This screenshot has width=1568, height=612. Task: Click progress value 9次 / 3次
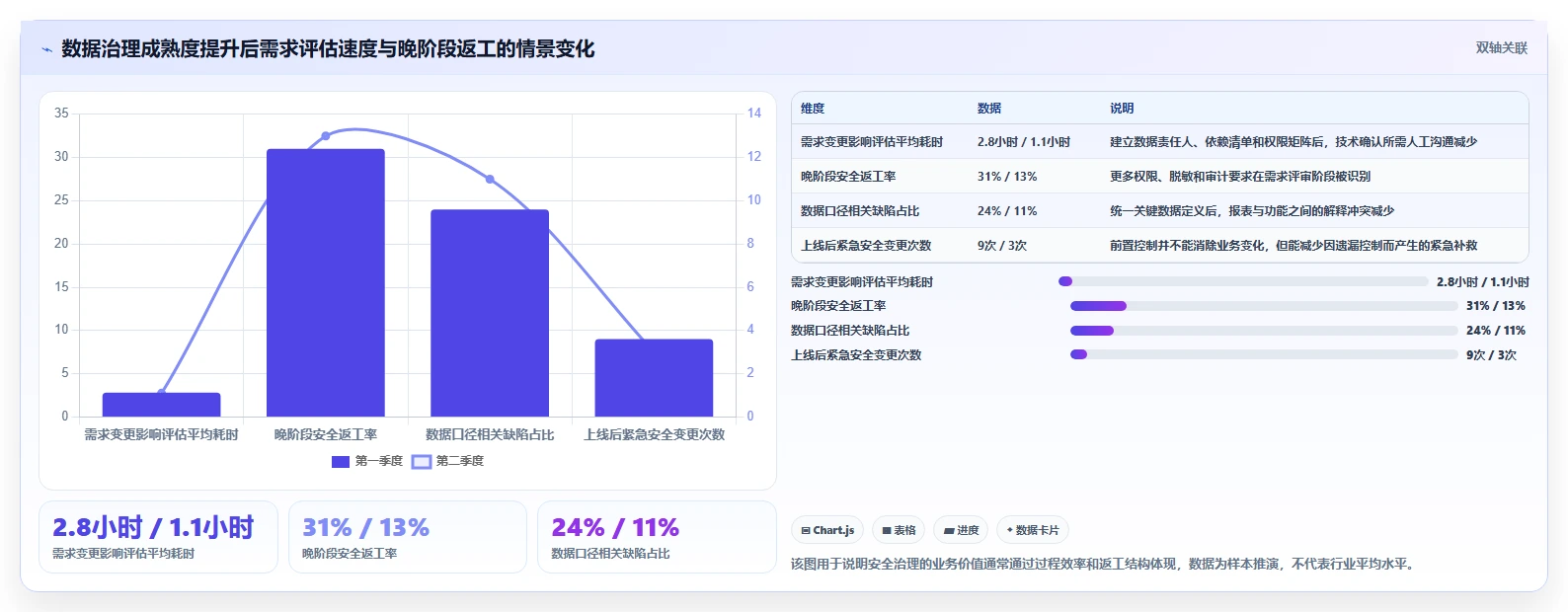tap(1491, 355)
